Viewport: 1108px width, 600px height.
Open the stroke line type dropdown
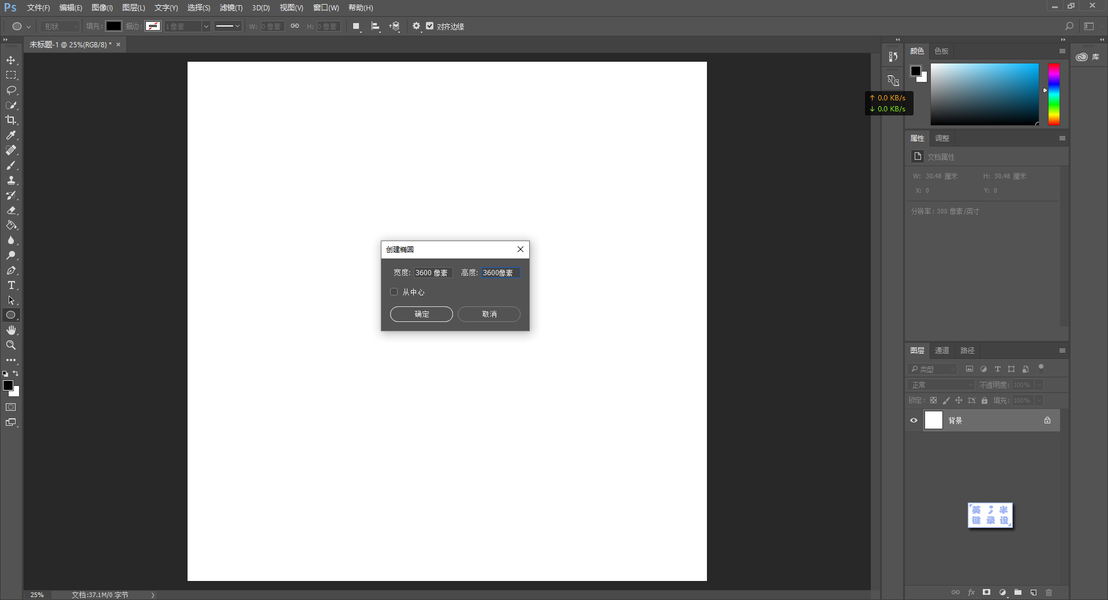pos(228,26)
